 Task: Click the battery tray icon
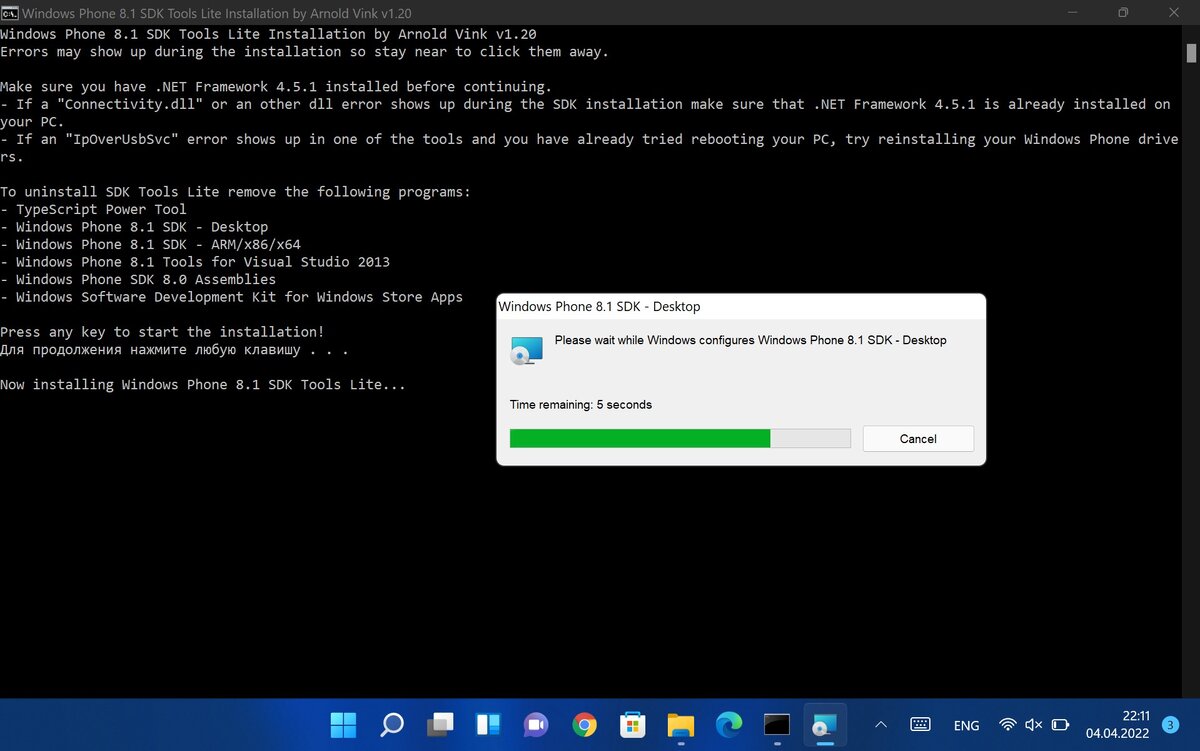[1060, 725]
